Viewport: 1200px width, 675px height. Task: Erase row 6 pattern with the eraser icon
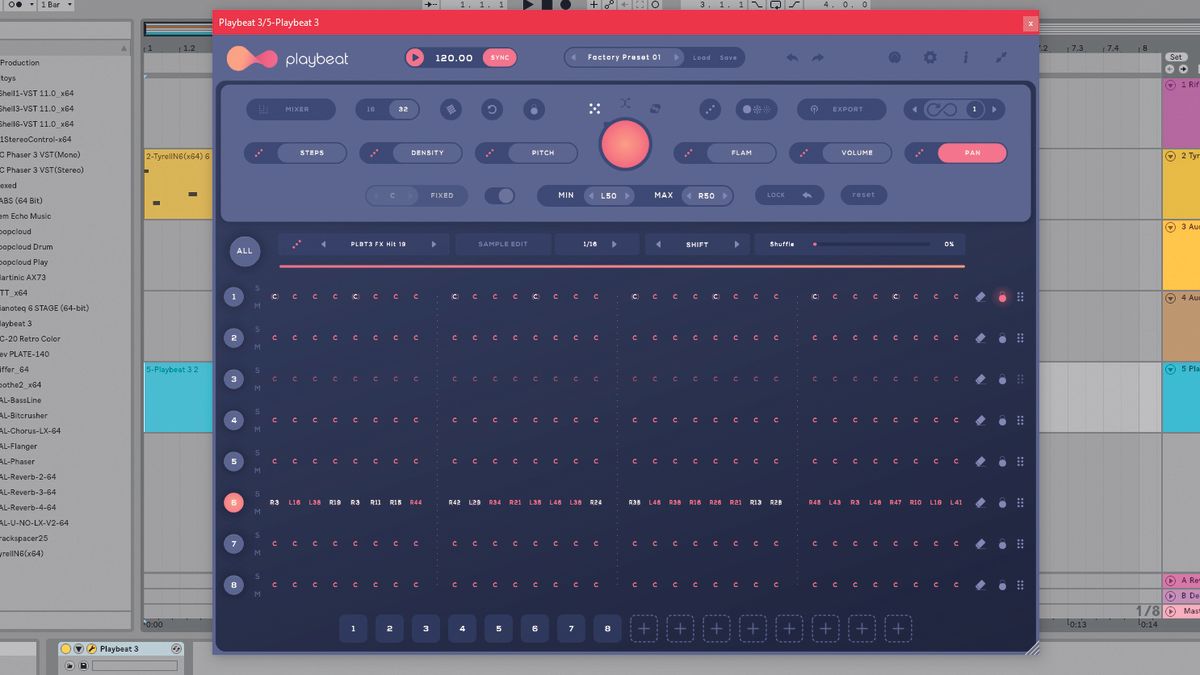[x=981, y=503]
